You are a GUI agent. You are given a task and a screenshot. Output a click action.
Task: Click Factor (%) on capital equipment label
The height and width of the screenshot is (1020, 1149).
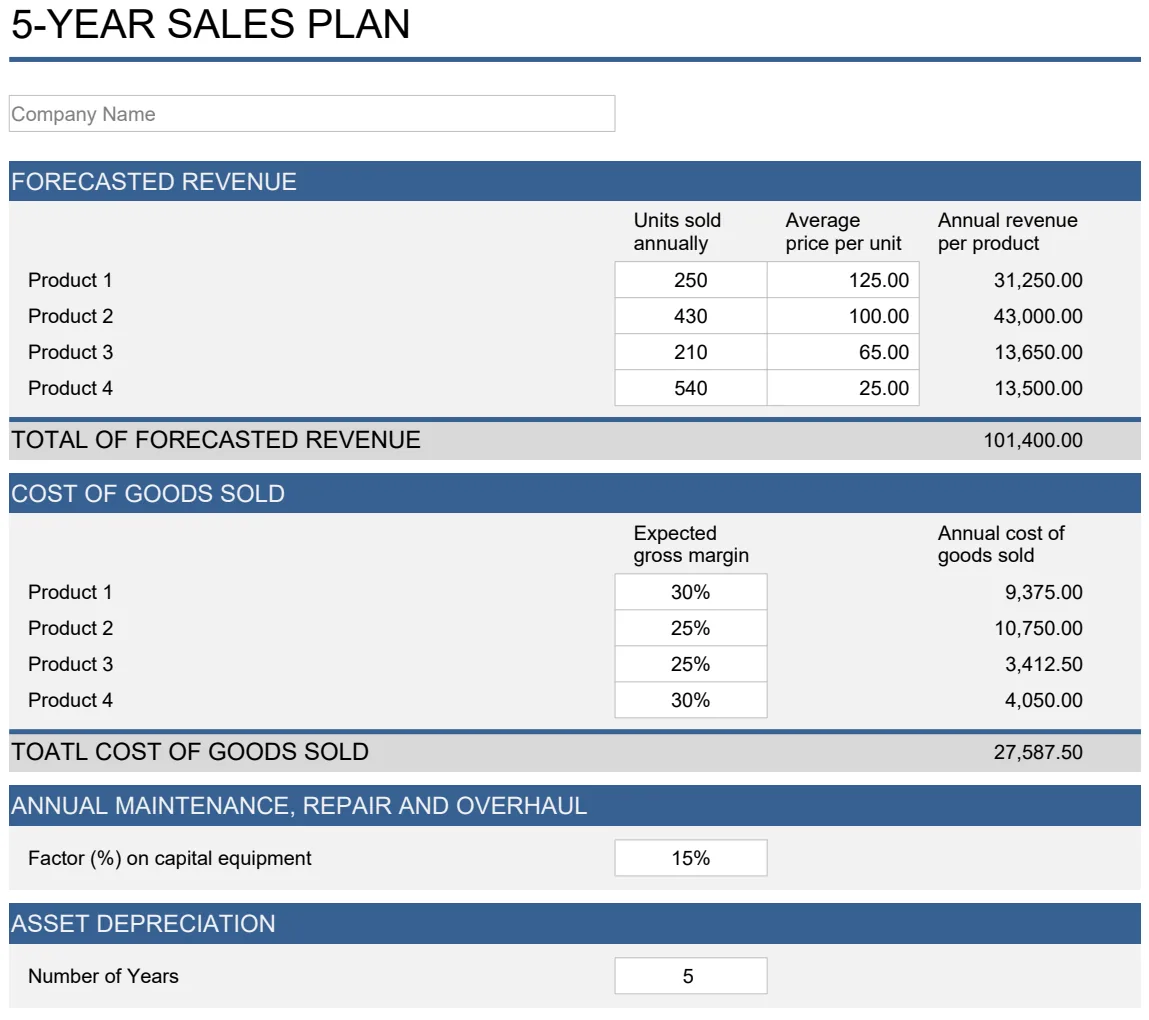tap(169, 858)
